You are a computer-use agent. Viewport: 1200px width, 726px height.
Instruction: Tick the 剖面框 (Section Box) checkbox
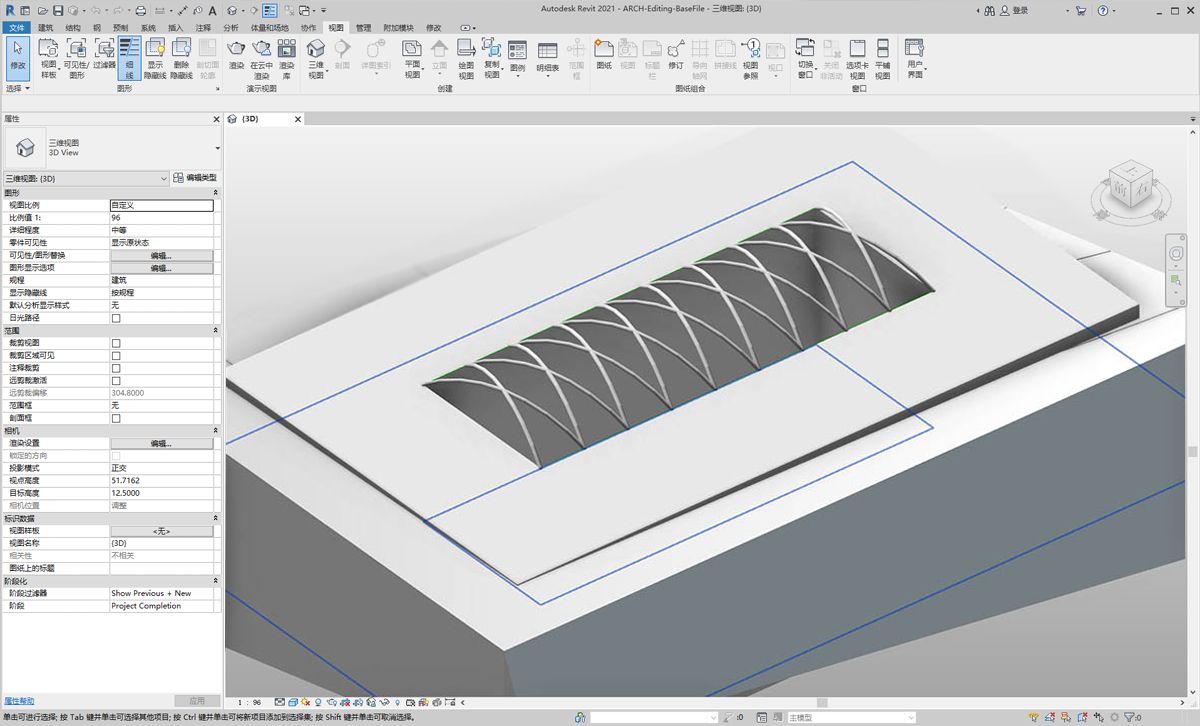[x=116, y=418]
